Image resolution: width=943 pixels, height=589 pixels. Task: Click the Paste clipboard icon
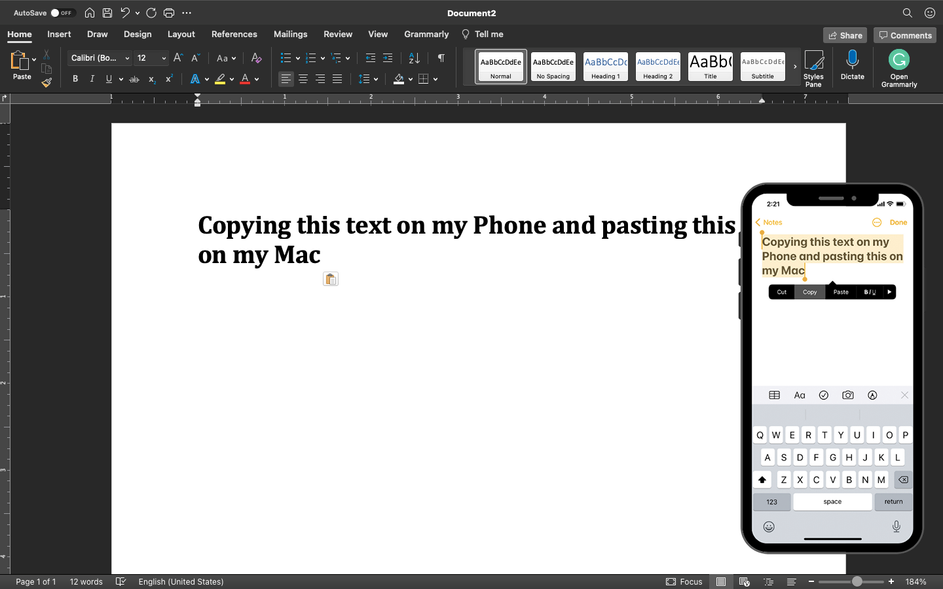point(20,60)
